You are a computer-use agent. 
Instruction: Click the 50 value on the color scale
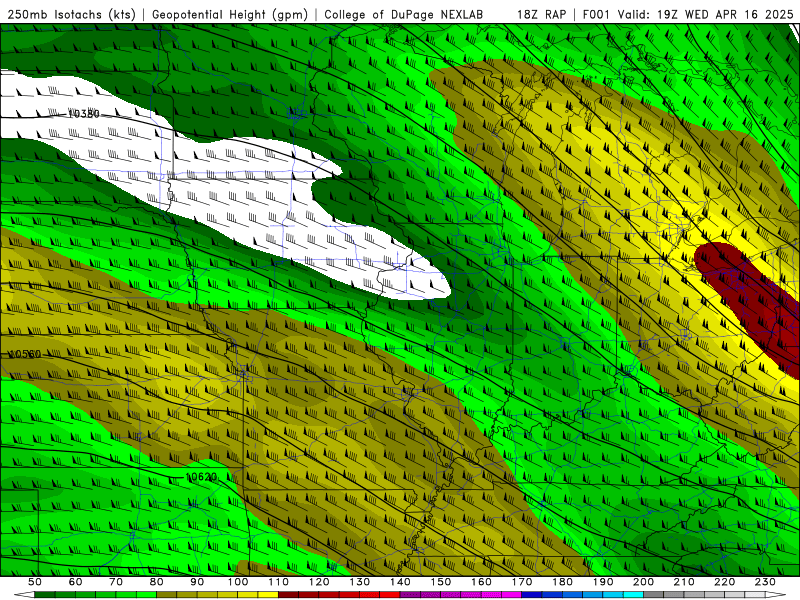tap(35, 582)
